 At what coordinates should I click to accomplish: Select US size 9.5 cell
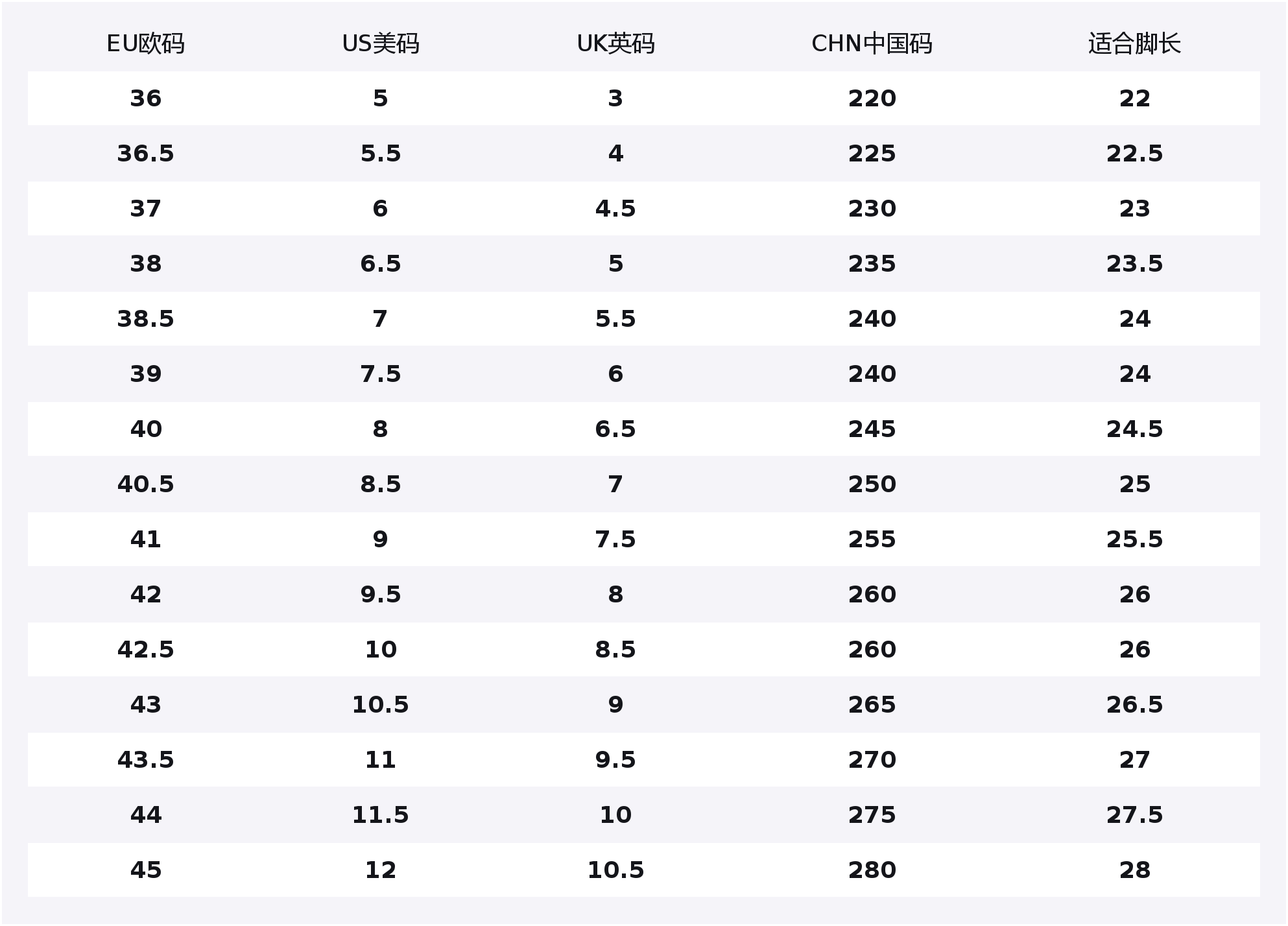click(x=381, y=595)
